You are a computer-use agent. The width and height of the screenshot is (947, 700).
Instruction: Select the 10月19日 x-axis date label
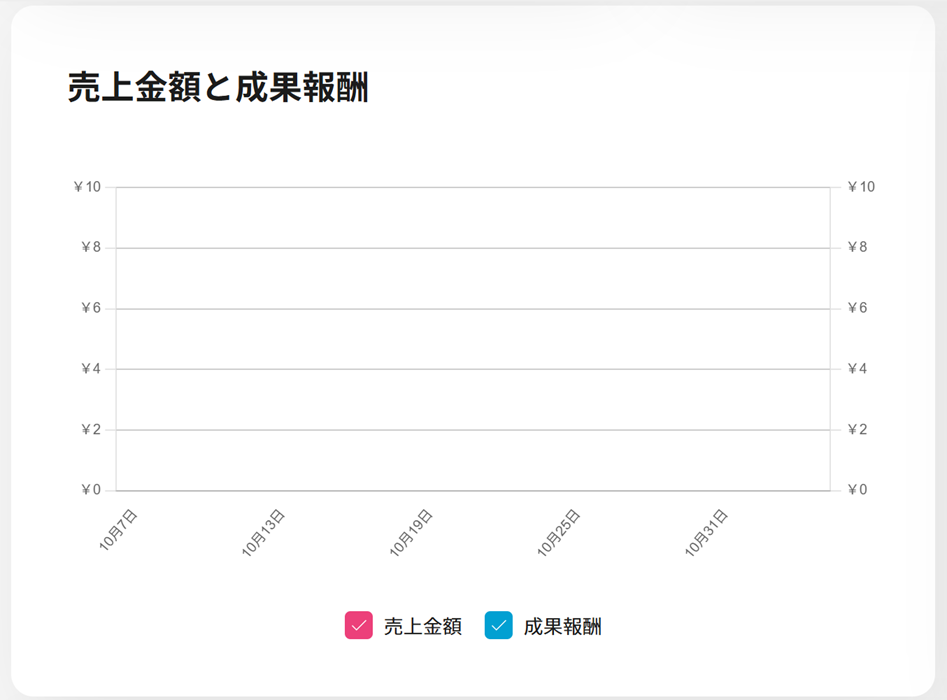[411, 533]
